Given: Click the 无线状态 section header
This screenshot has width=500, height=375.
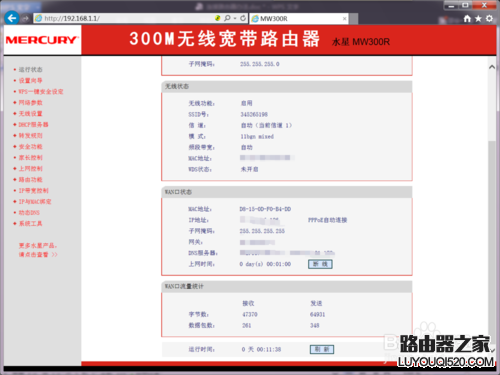Looking at the screenshot, I should tap(287, 86).
